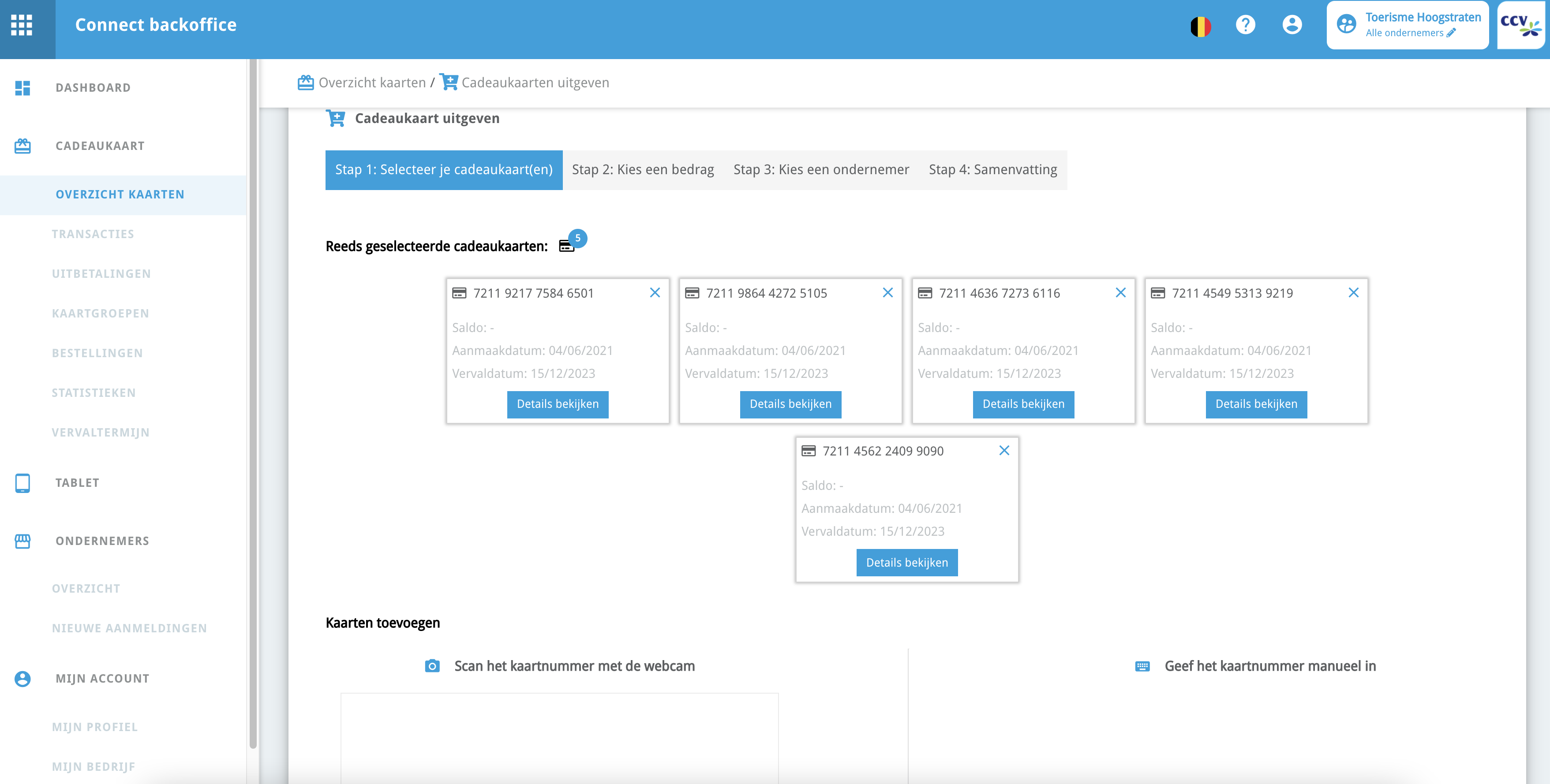Click the Dashboard sidebar icon
Screen dimensions: 1550x784
click(x=23, y=88)
